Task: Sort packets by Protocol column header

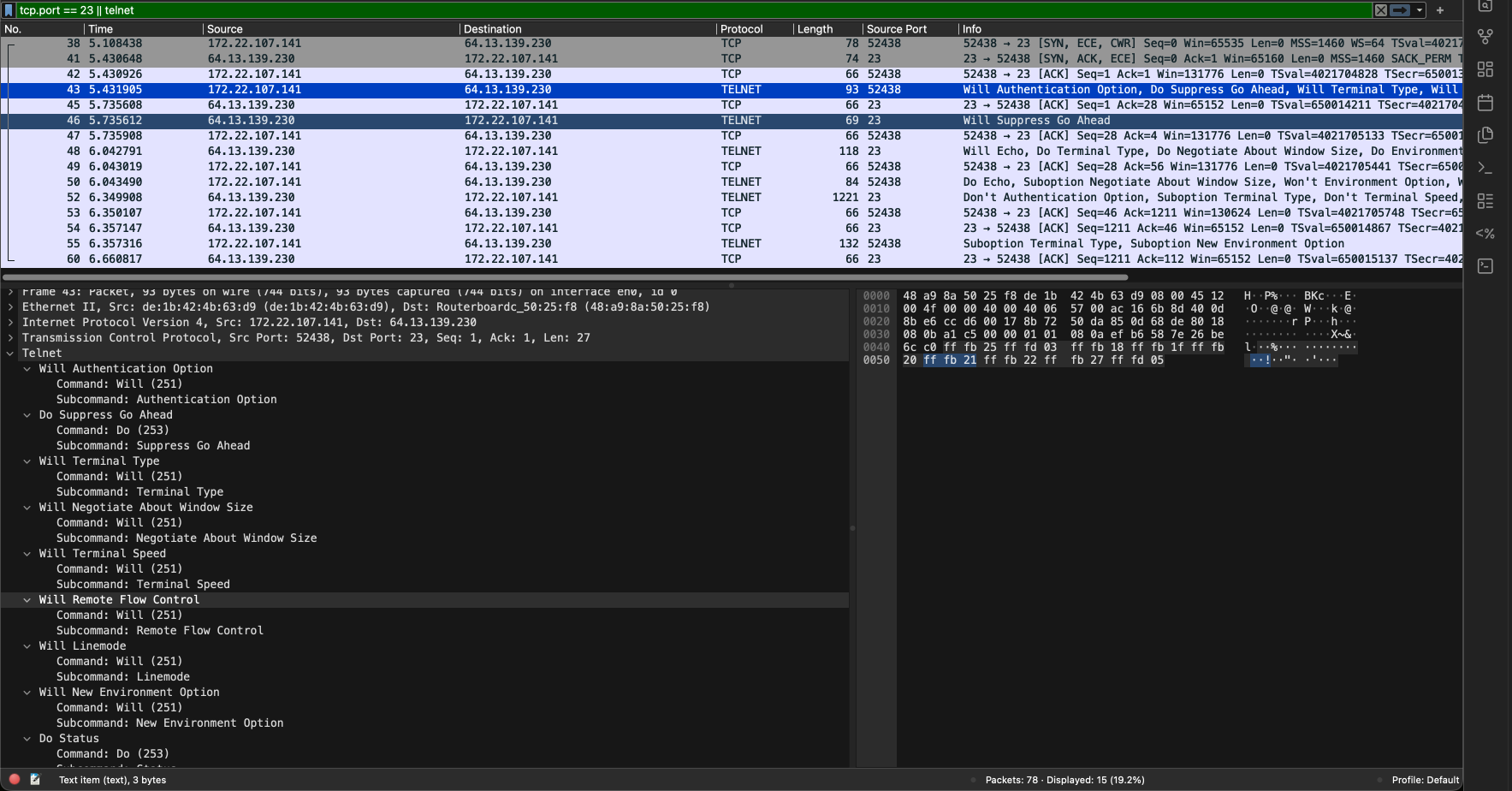Action: click(x=741, y=29)
